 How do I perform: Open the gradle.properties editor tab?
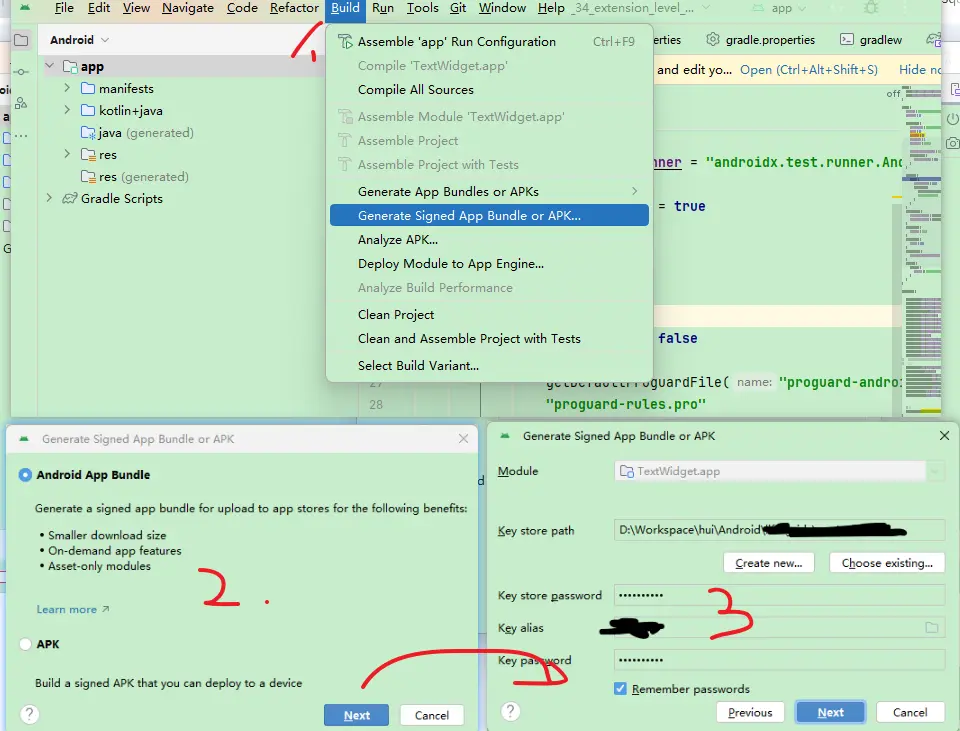(x=760, y=40)
